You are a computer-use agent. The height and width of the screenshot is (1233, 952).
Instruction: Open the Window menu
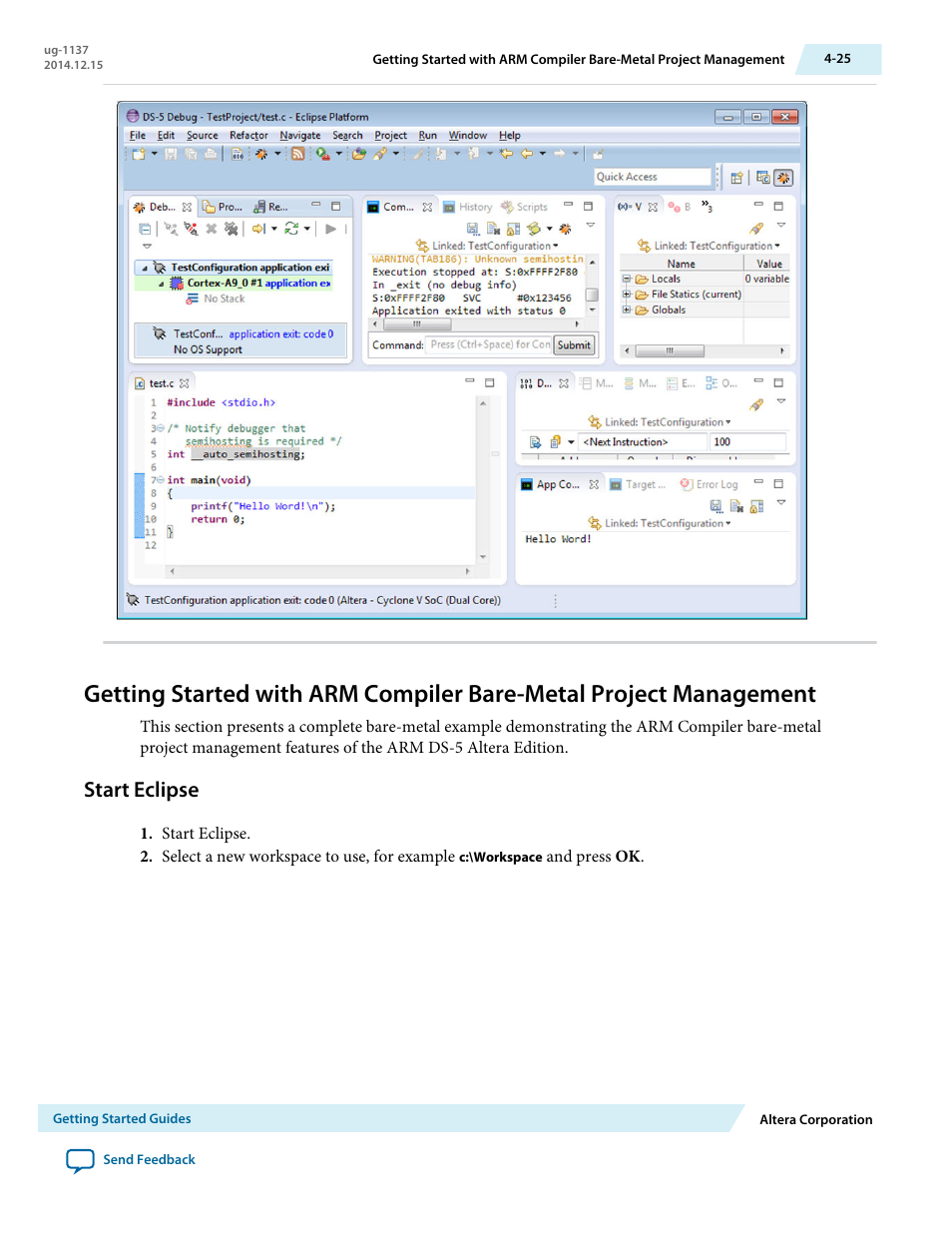pos(468,136)
